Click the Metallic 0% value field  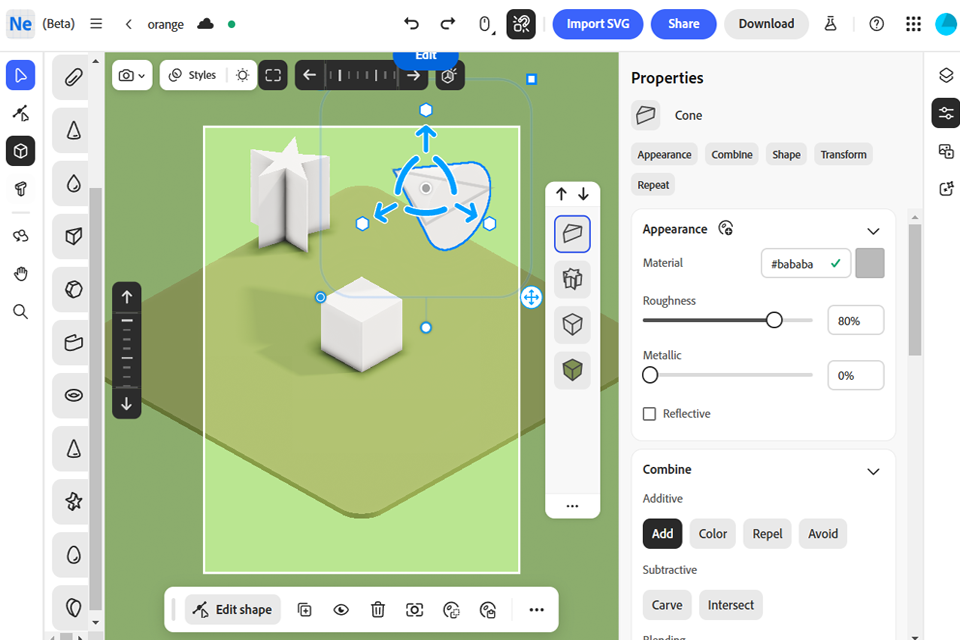pos(855,375)
